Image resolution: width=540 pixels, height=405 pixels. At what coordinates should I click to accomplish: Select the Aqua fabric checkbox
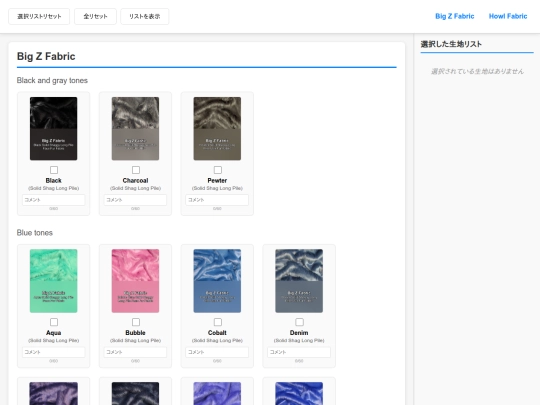point(54,322)
